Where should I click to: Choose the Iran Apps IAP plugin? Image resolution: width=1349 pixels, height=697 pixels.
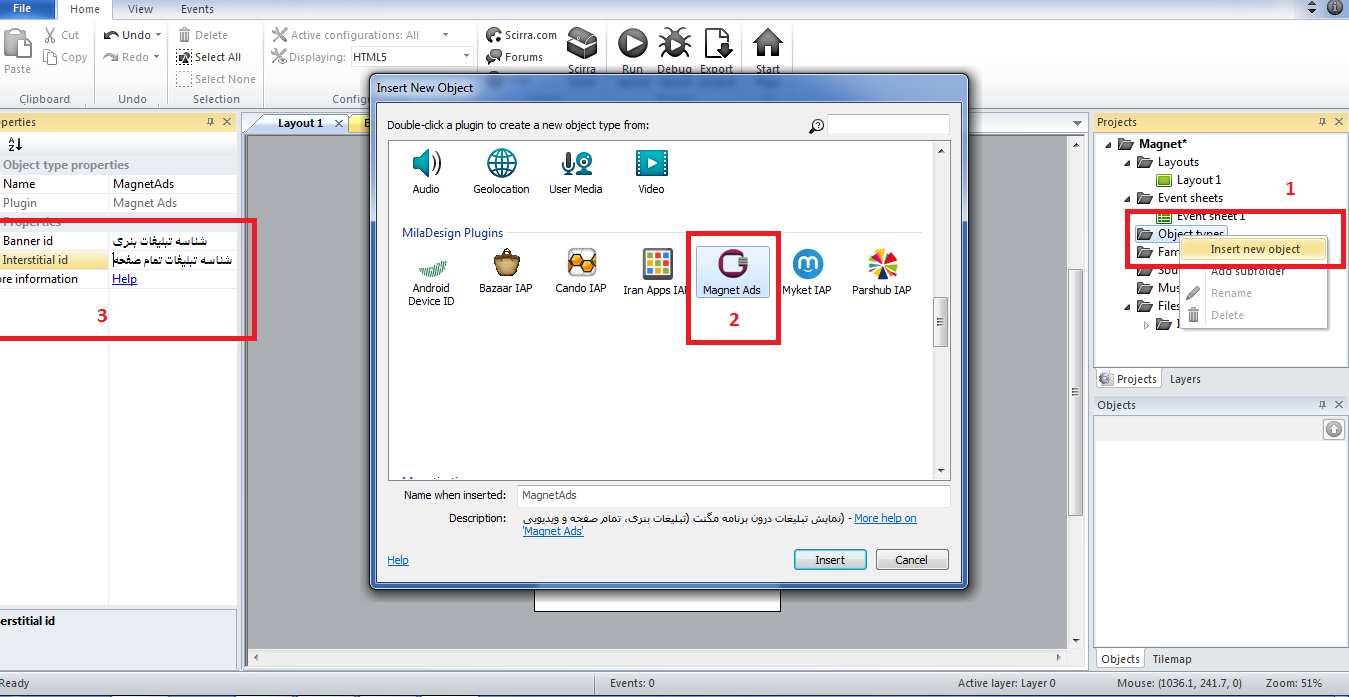657,271
